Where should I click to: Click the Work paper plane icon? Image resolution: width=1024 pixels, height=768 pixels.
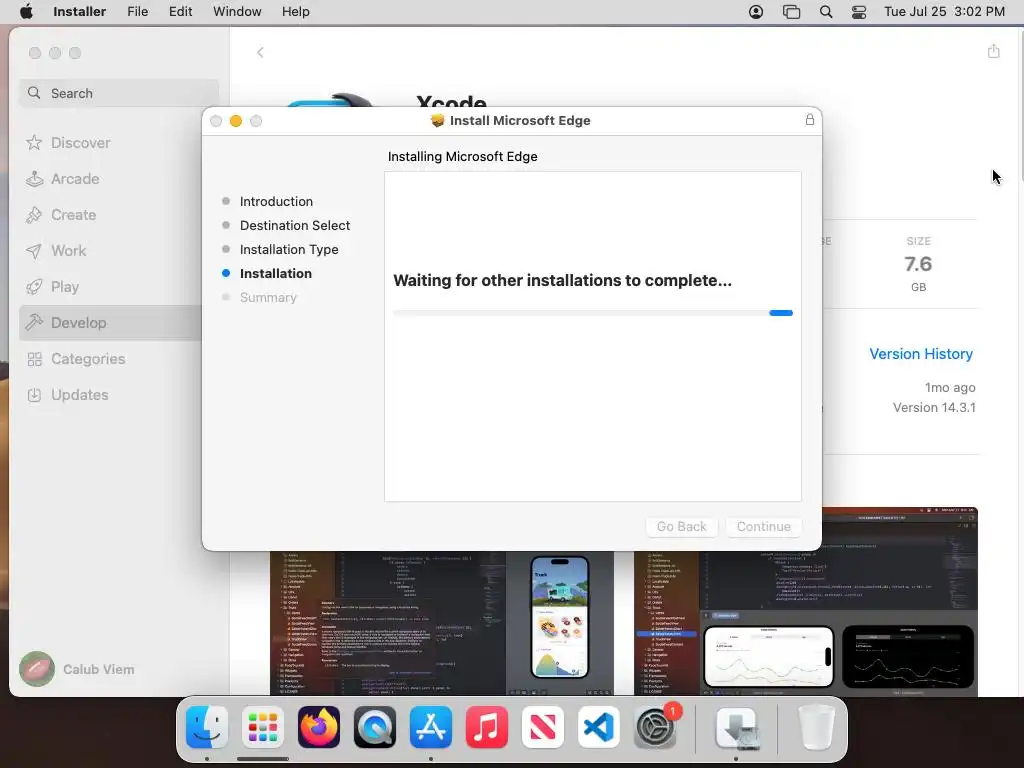coord(34,251)
